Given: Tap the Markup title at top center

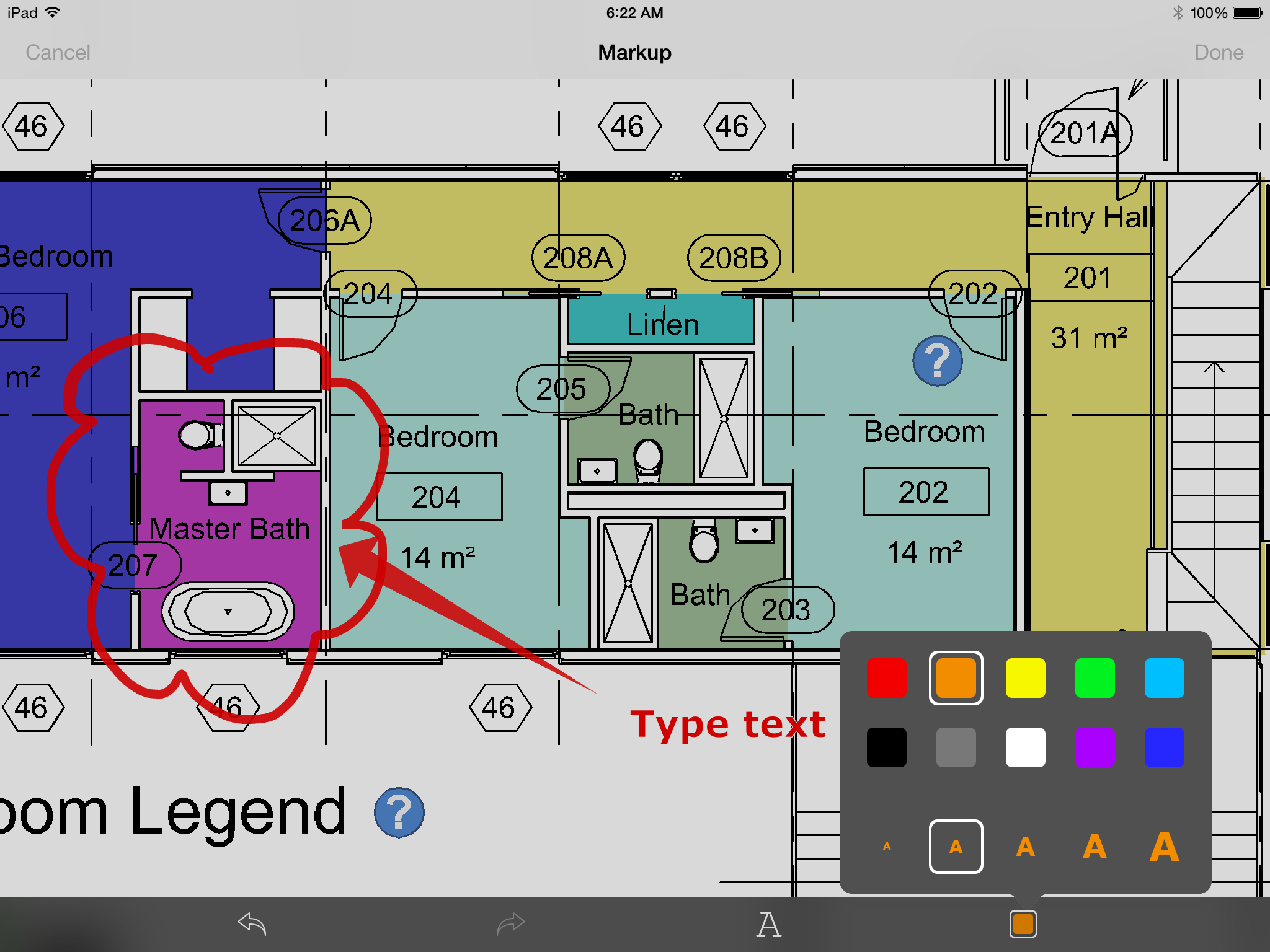Looking at the screenshot, I should [x=634, y=52].
